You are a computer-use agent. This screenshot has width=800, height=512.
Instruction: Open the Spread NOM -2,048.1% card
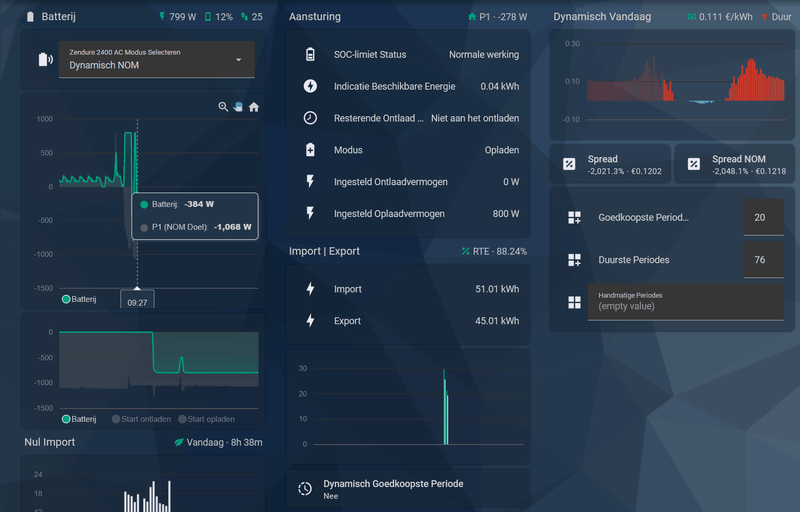pos(735,164)
